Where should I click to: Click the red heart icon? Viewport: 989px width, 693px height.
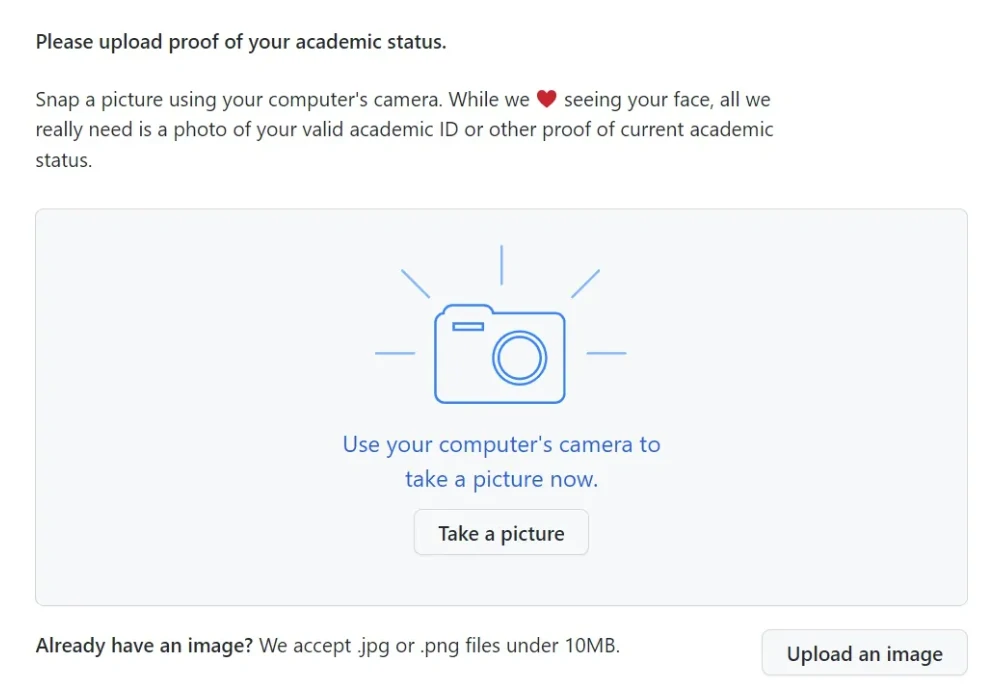click(546, 99)
